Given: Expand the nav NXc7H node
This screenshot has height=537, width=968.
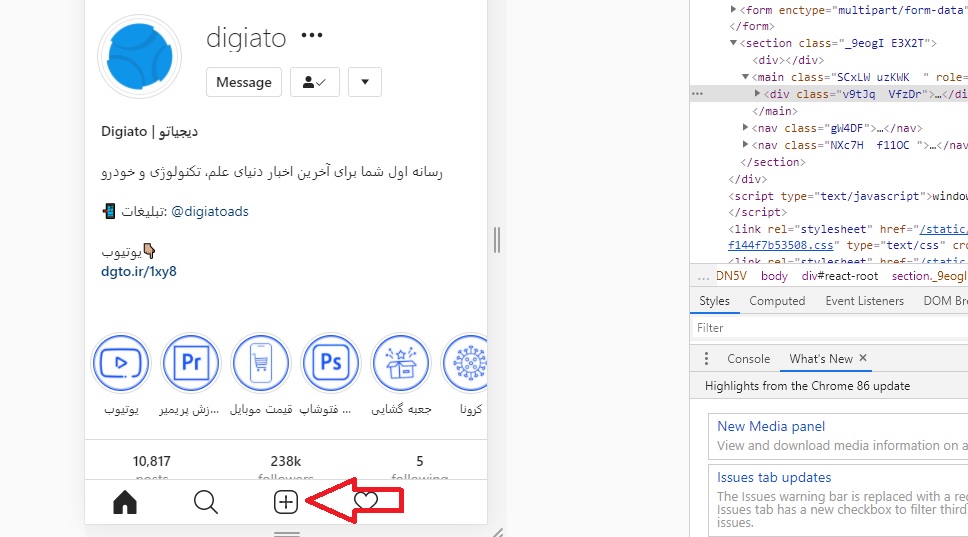Looking at the screenshot, I should point(745,145).
